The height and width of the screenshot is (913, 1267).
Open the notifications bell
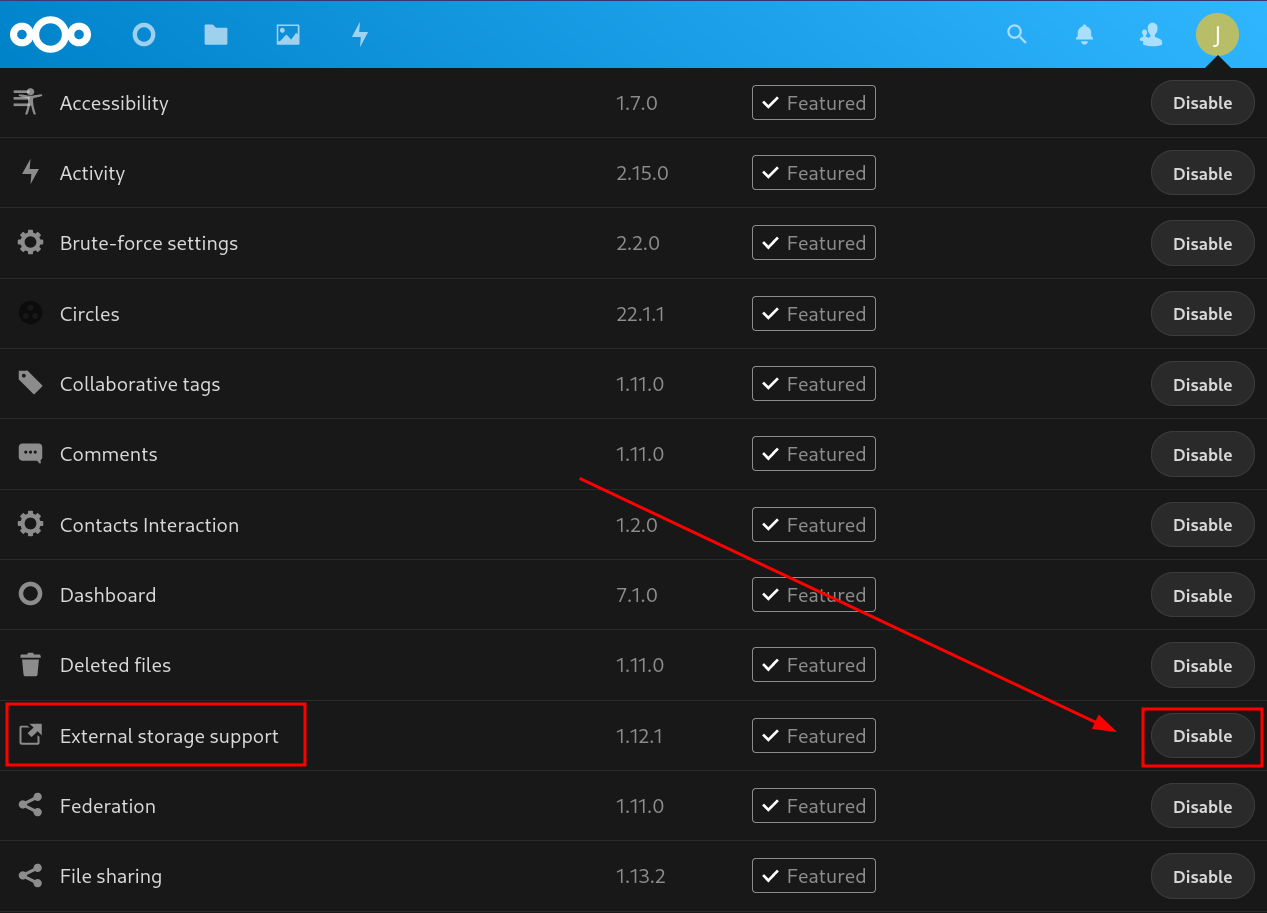point(1084,35)
